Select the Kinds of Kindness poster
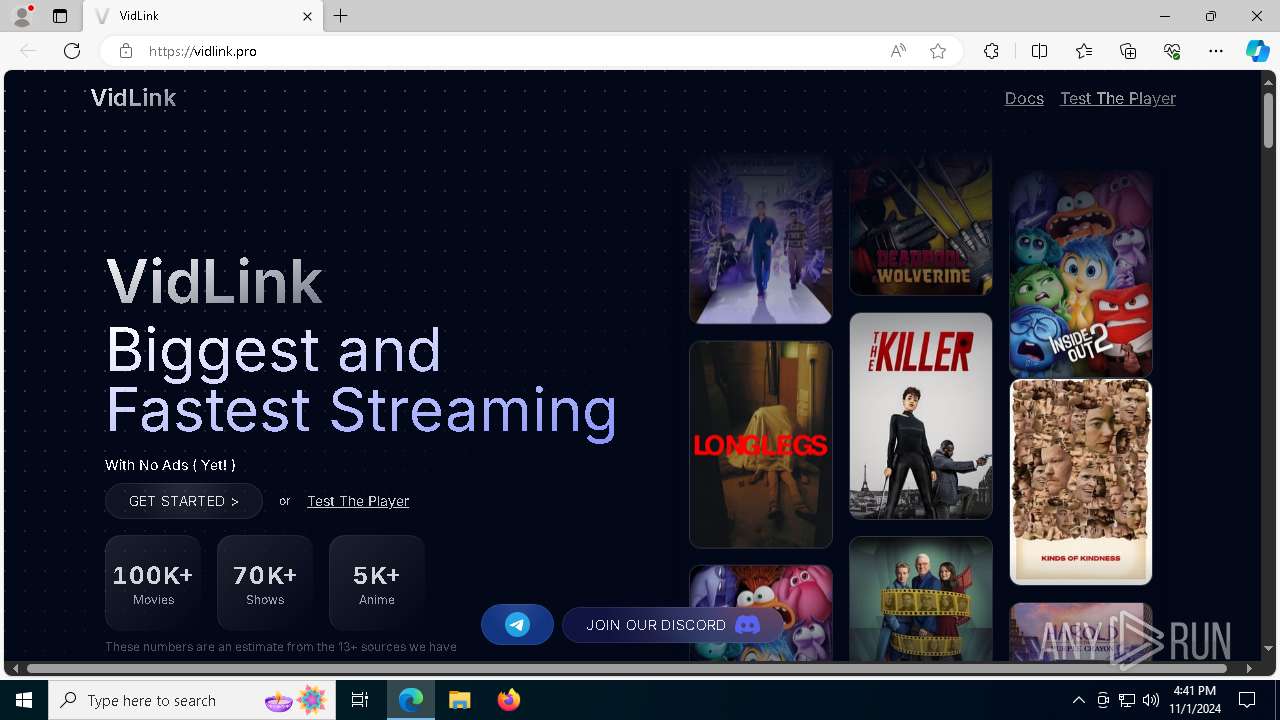The image size is (1280, 720). (1081, 482)
